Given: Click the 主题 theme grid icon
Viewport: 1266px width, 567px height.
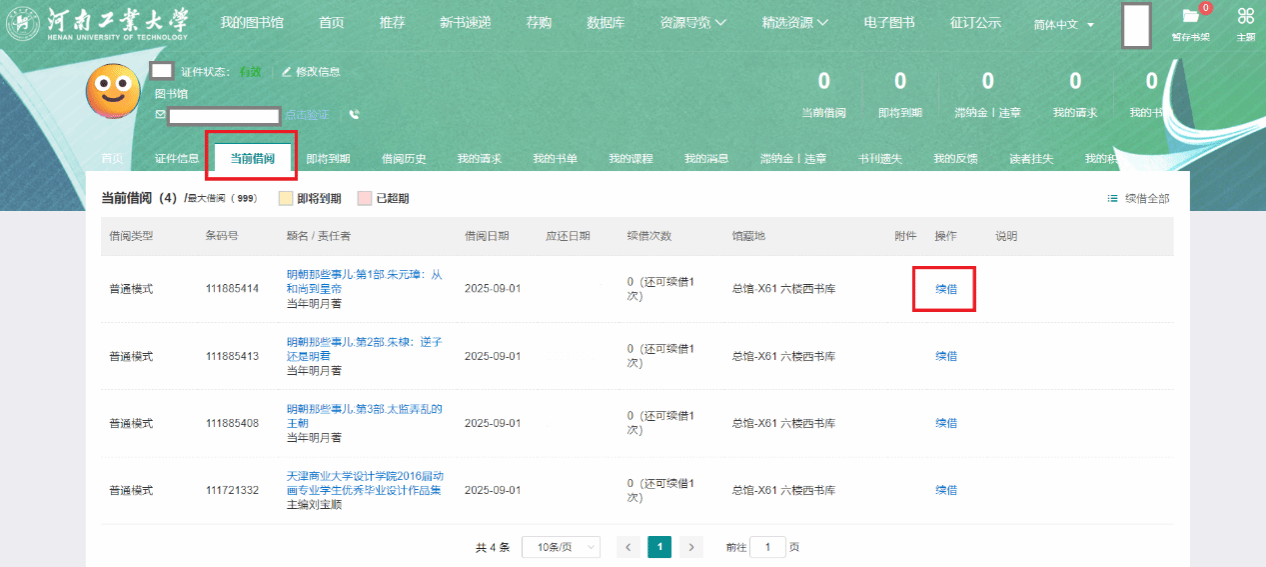Looking at the screenshot, I should tap(1245, 16).
